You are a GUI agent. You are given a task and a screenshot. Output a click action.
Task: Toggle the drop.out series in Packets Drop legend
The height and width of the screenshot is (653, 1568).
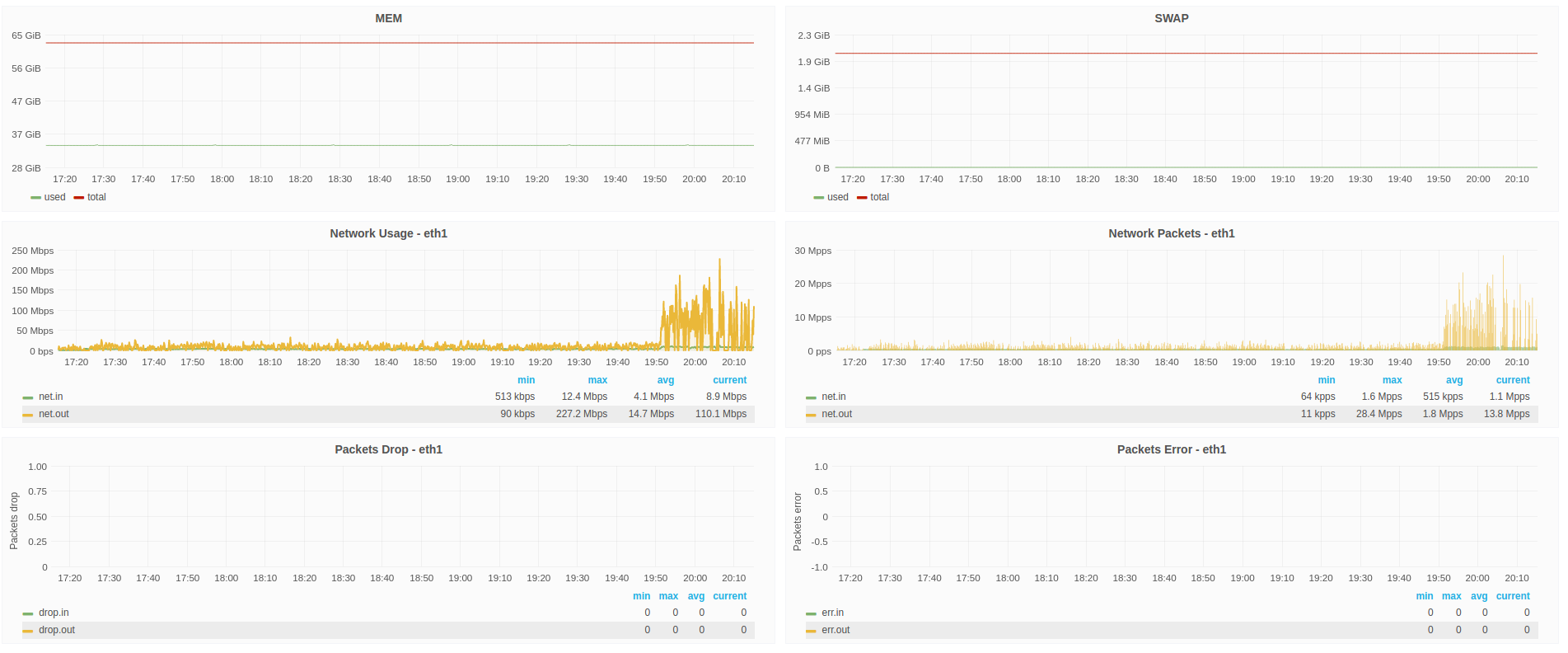pos(56,630)
